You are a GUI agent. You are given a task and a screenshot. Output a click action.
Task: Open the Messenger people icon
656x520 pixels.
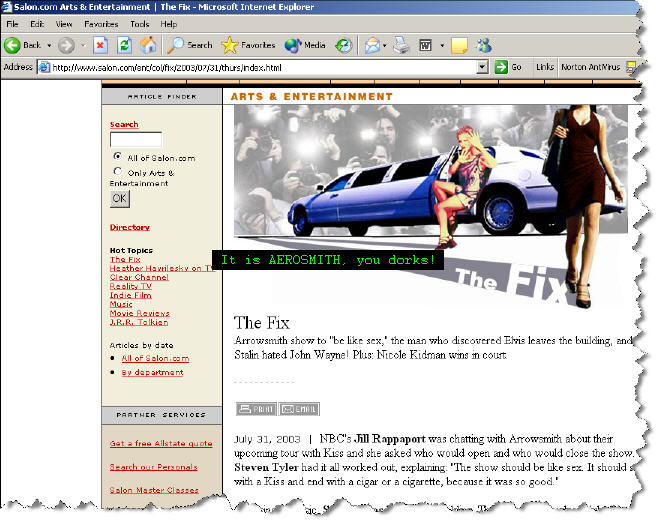484,45
